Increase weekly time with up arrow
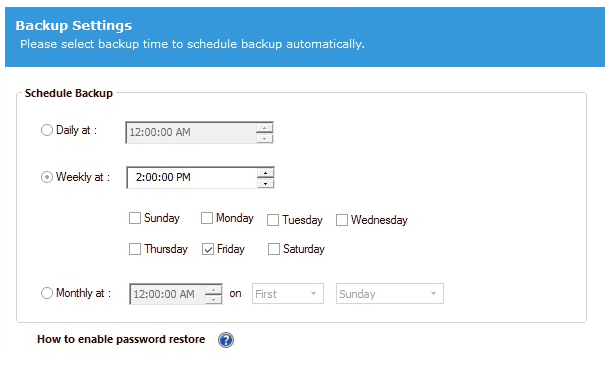Image resolution: width=612 pixels, height=382 pixels. point(265,173)
